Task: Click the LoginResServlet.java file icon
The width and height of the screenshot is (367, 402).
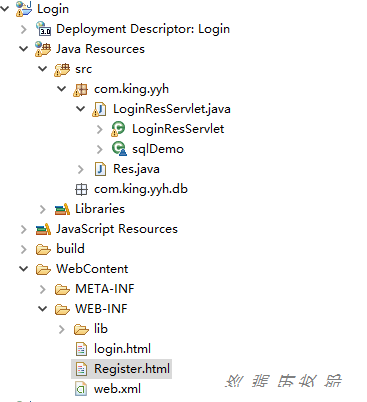Action: point(100,109)
